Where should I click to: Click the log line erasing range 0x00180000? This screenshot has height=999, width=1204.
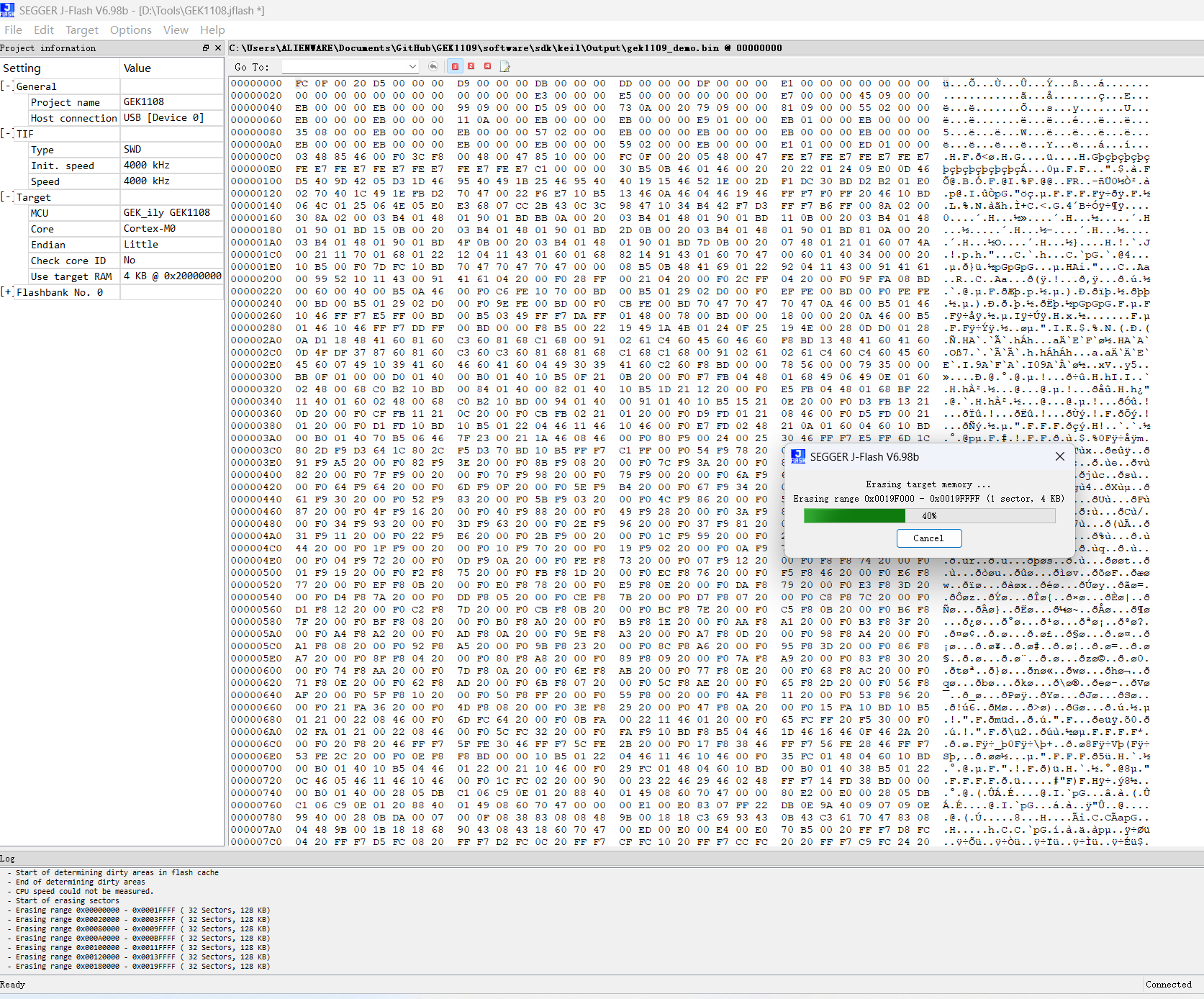tap(142, 966)
